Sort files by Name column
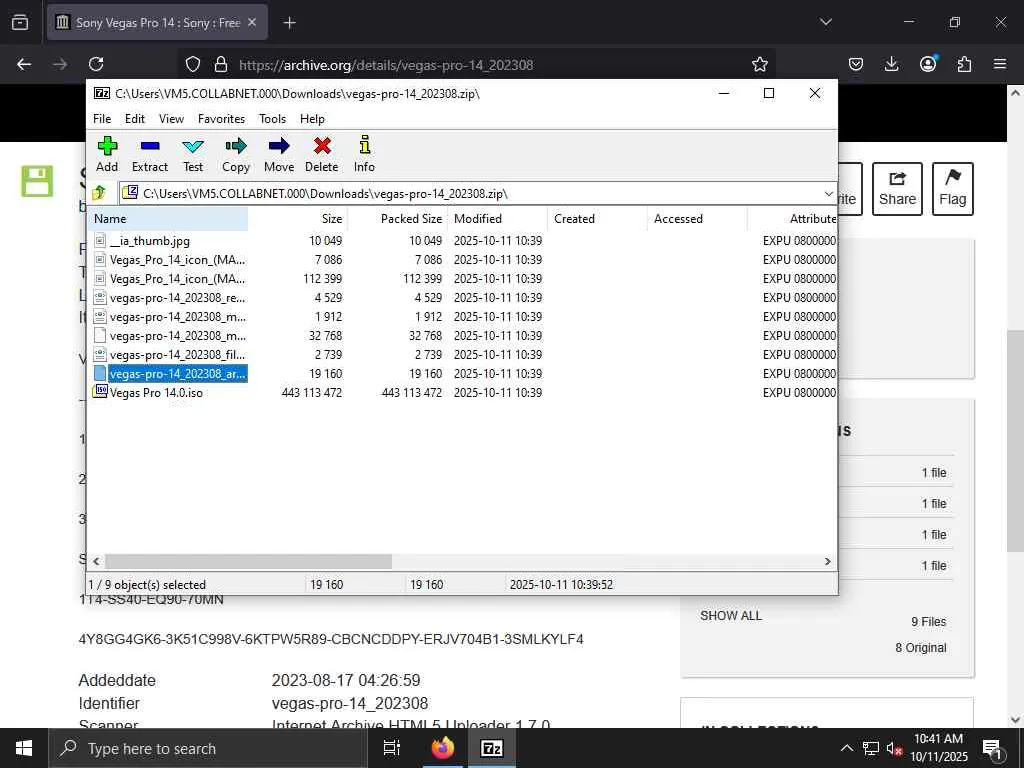Viewport: 1024px width, 768px height. click(168, 219)
